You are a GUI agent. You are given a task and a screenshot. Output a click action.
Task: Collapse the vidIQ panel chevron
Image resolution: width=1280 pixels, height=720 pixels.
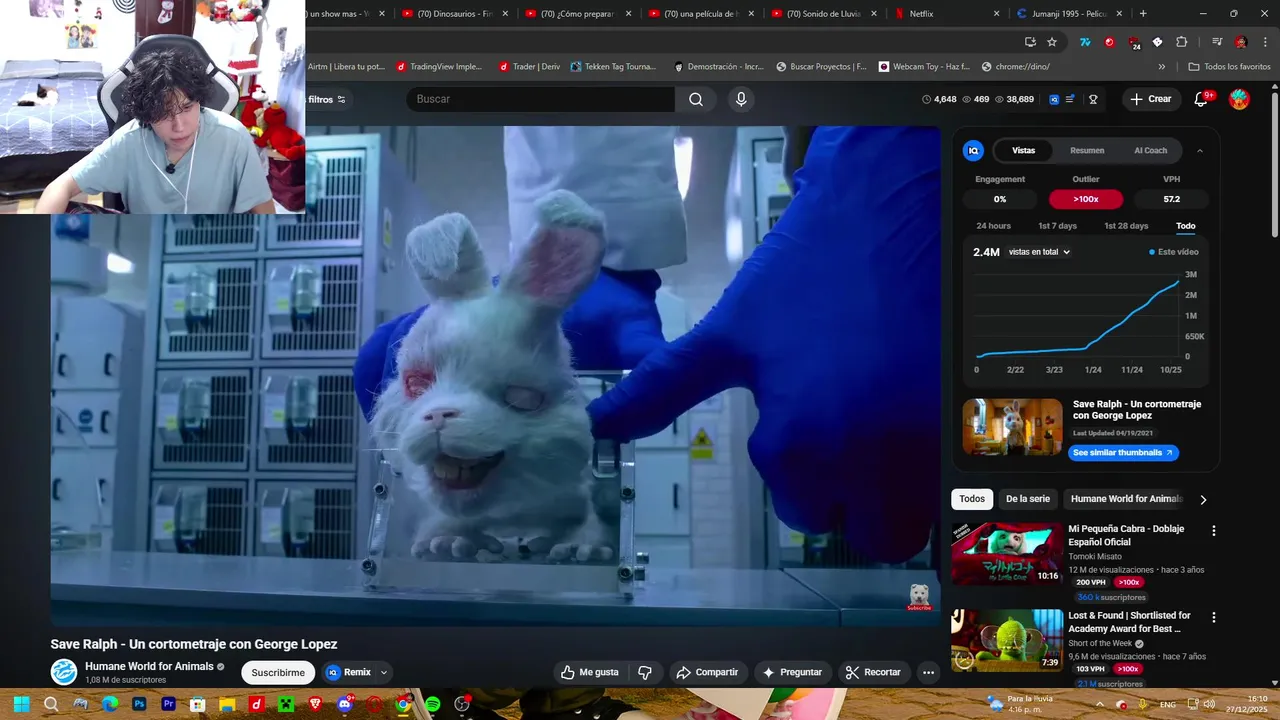pyautogui.click(x=1200, y=151)
